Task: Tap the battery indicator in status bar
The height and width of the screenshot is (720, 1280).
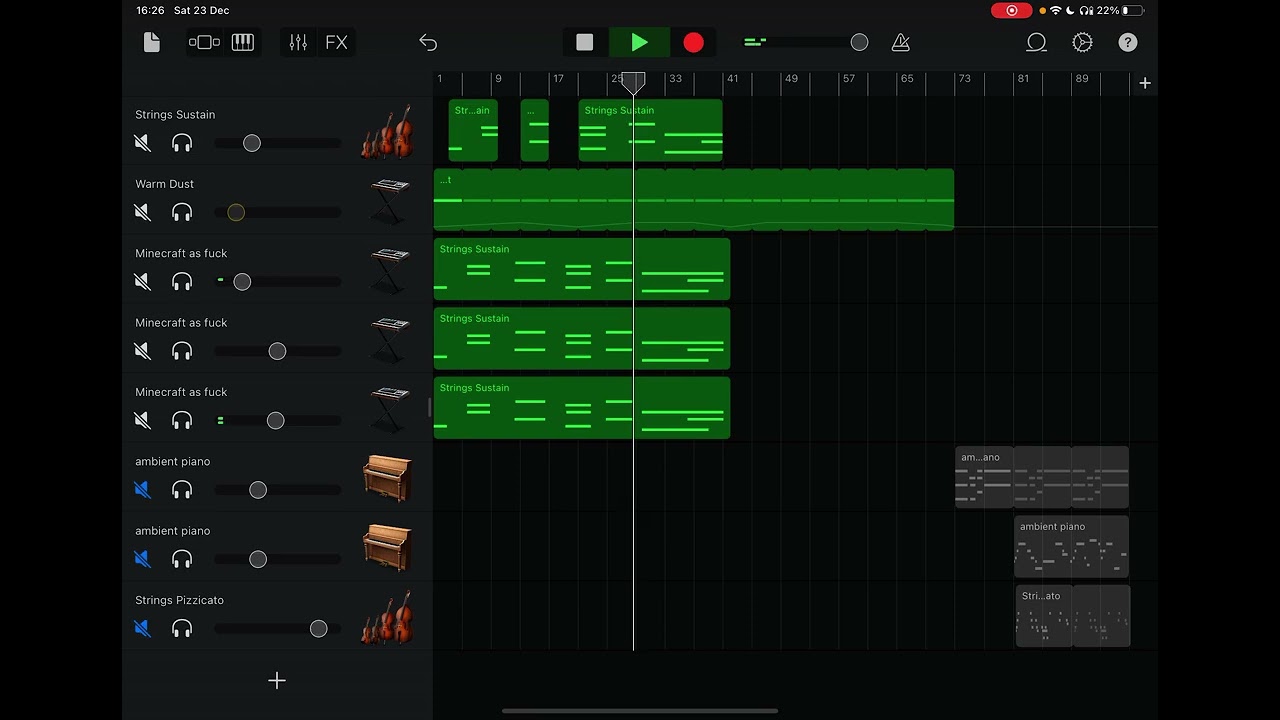Action: pyautogui.click(x=1132, y=10)
